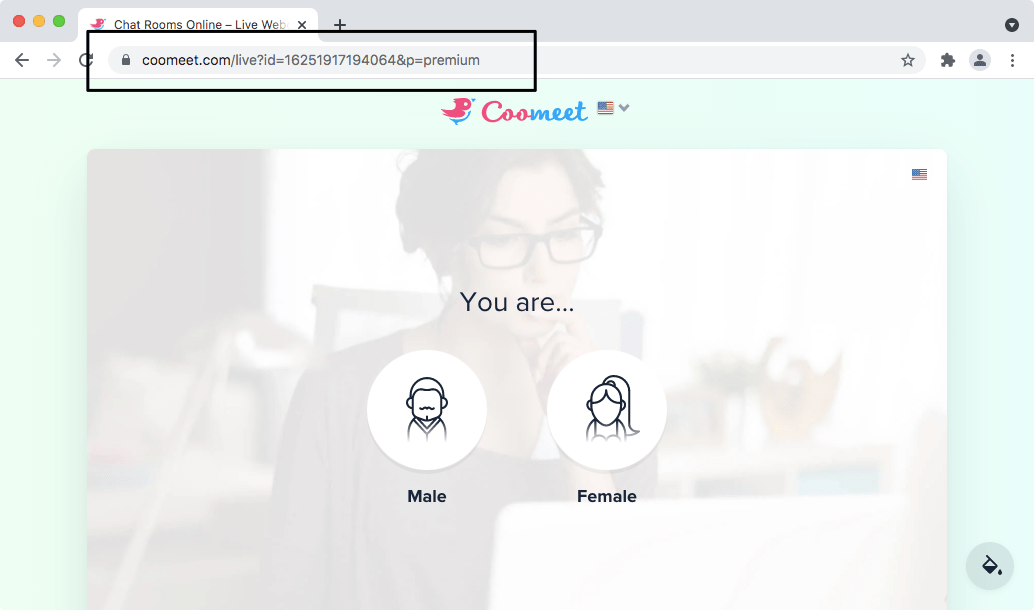Viewport: 1034px width, 610px height.
Task: Go back to the previous page
Action: (22, 61)
